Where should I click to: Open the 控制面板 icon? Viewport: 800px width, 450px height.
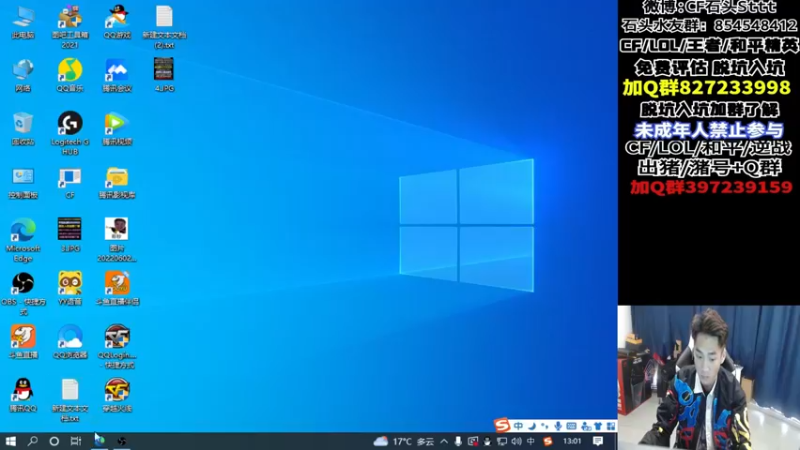[x=23, y=183]
